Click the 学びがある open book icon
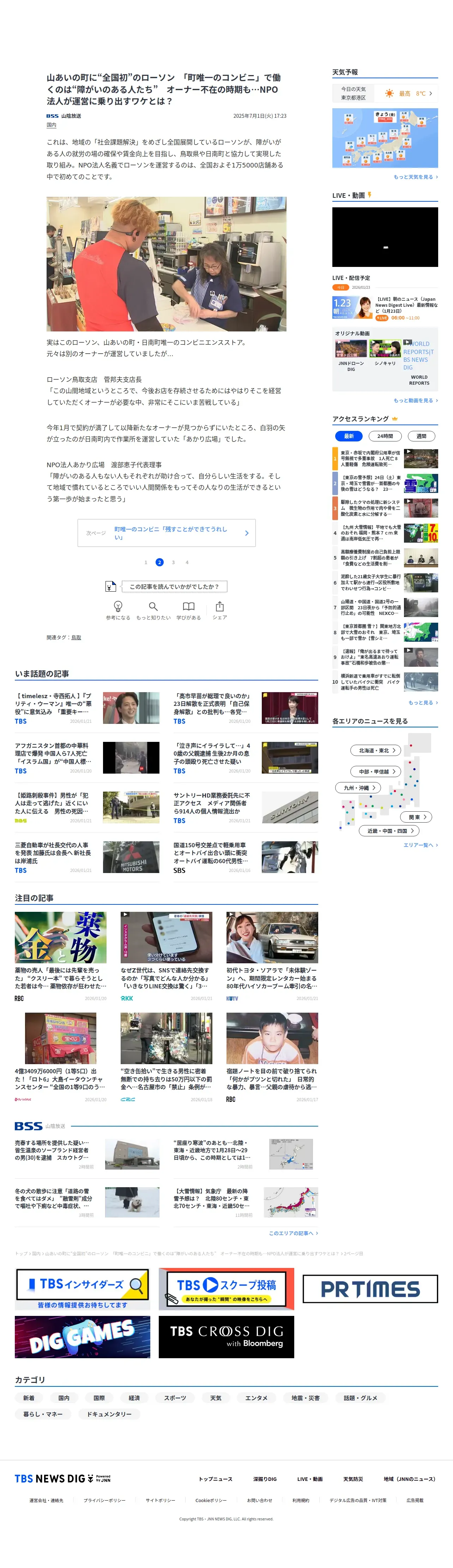453x1568 pixels. tap(189, 606)
